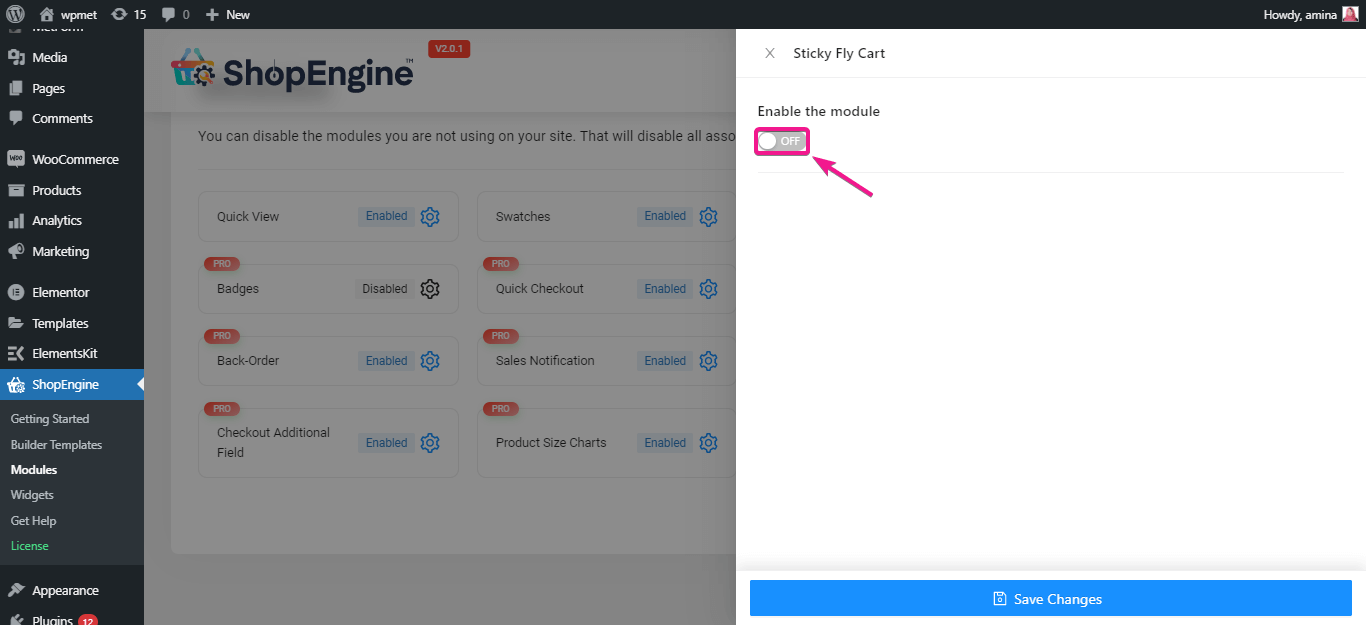Click the Quick Checkout module name

click(x=540, y=289)
